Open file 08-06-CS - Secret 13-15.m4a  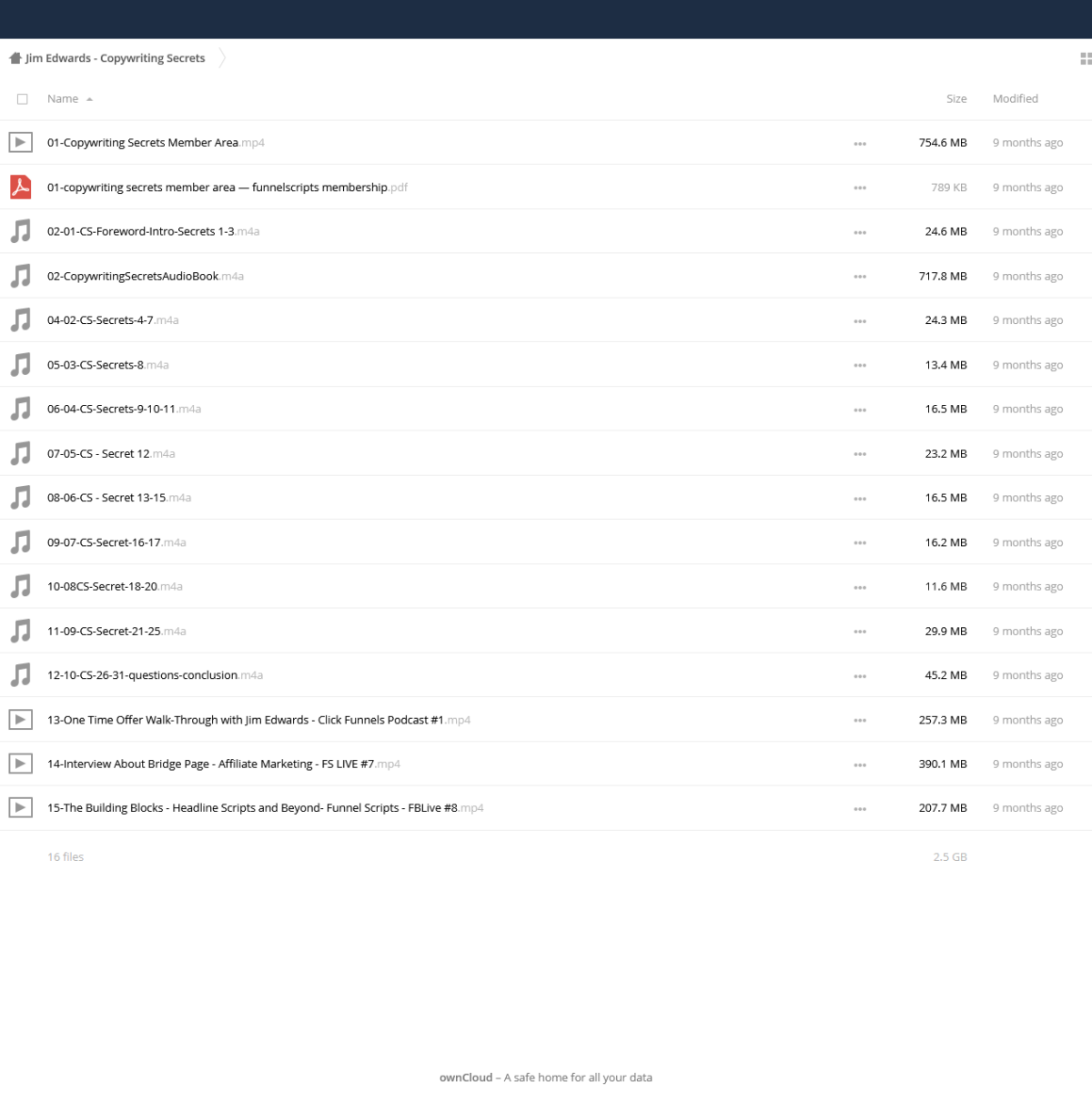tap(119, 498)
